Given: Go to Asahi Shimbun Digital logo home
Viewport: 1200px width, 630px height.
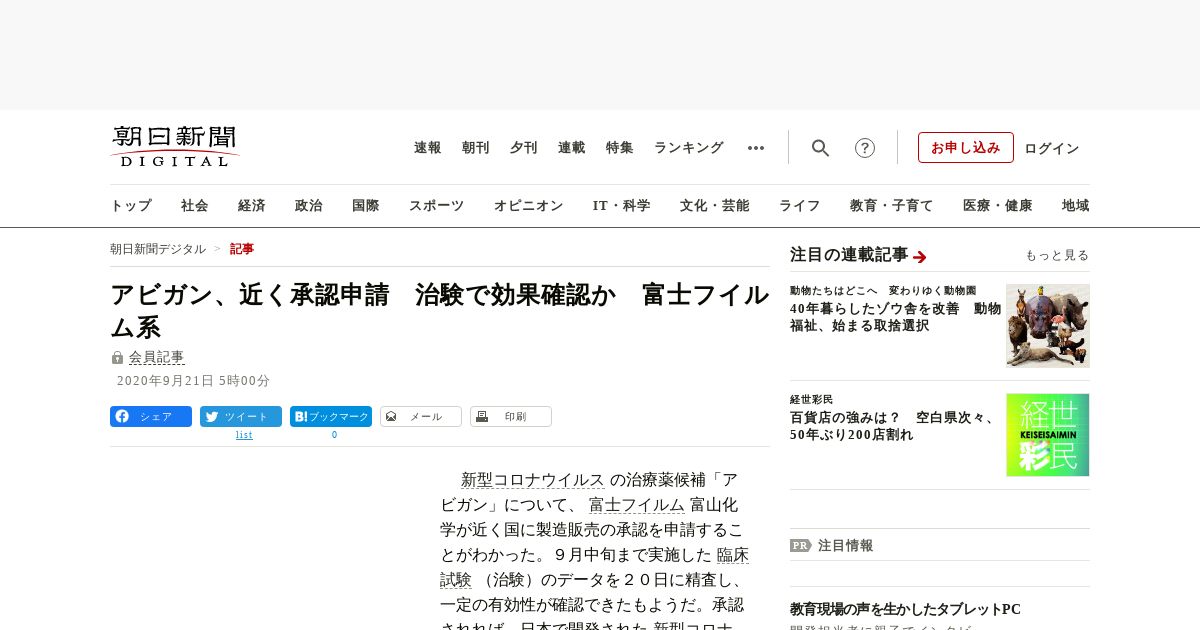Looking at the screenshot, I should tap(175, 147).
